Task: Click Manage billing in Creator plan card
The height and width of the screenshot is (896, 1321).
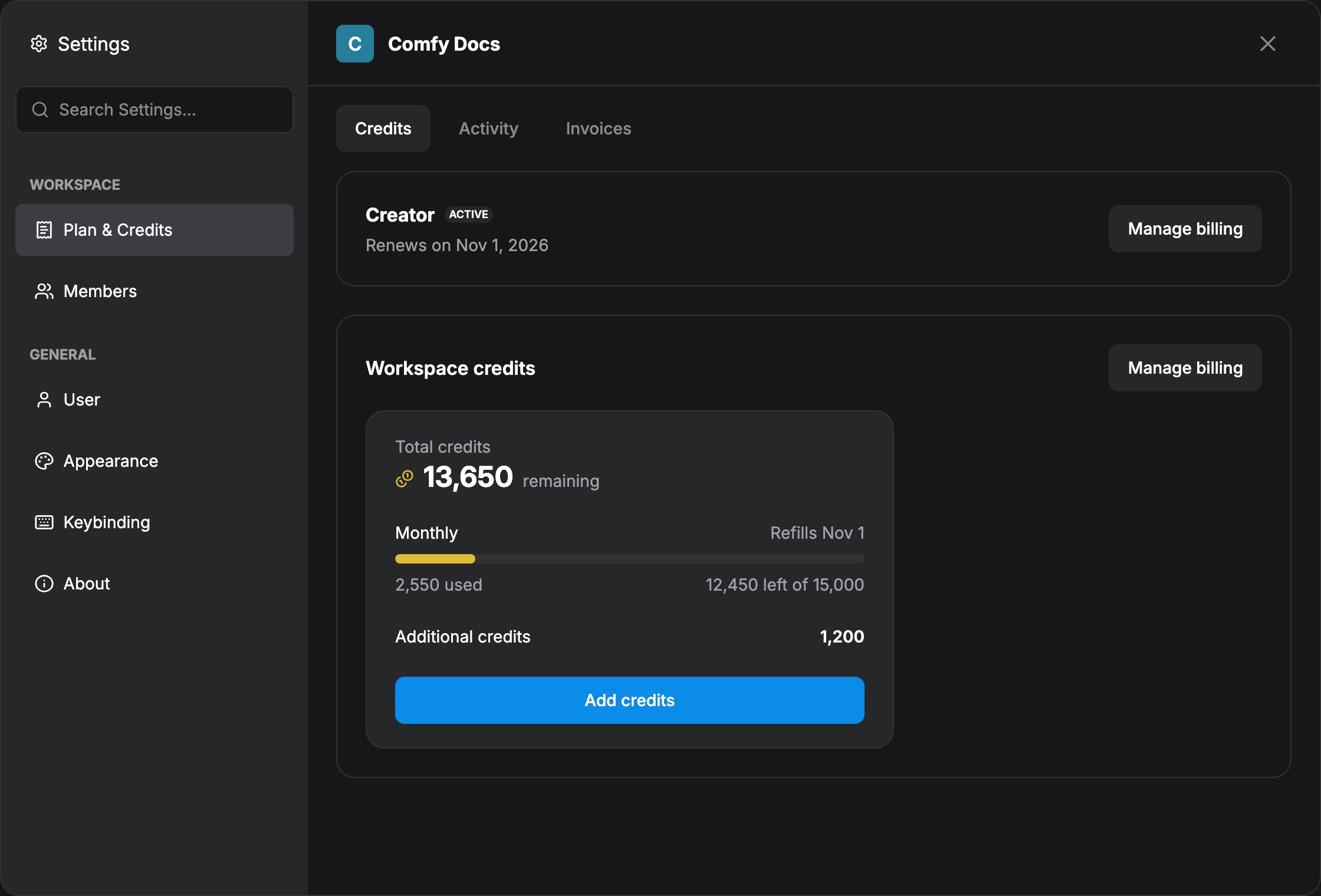Action: point(1185,229)
